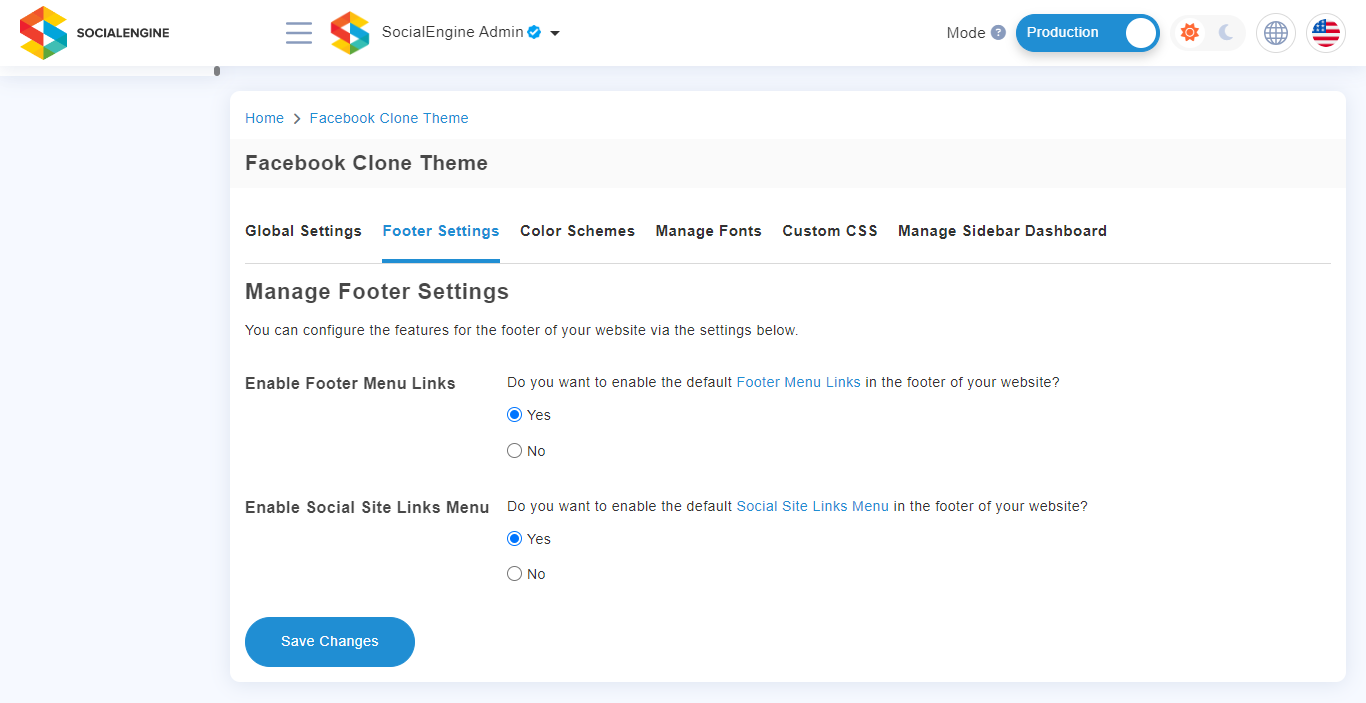This screenshot has height=703, width=1366.
Task: Select No for Enable Footer Menu Links
Action: pyautogui.click(x=515, y=451)
